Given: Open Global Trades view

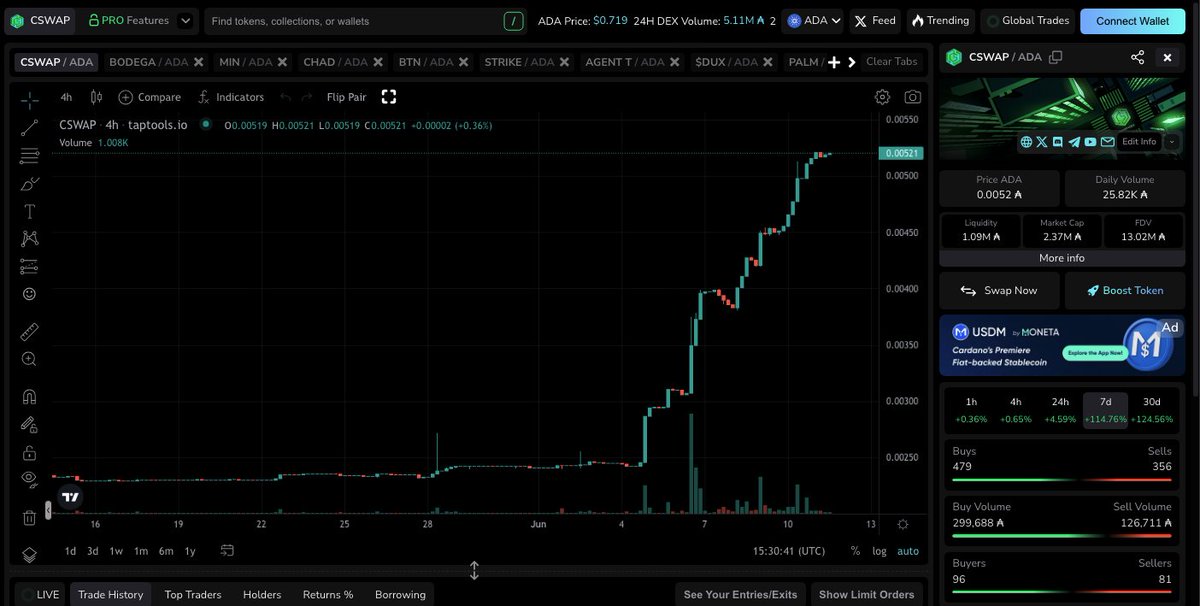Looking at the screenshot, I should (x=1028, y=20).
